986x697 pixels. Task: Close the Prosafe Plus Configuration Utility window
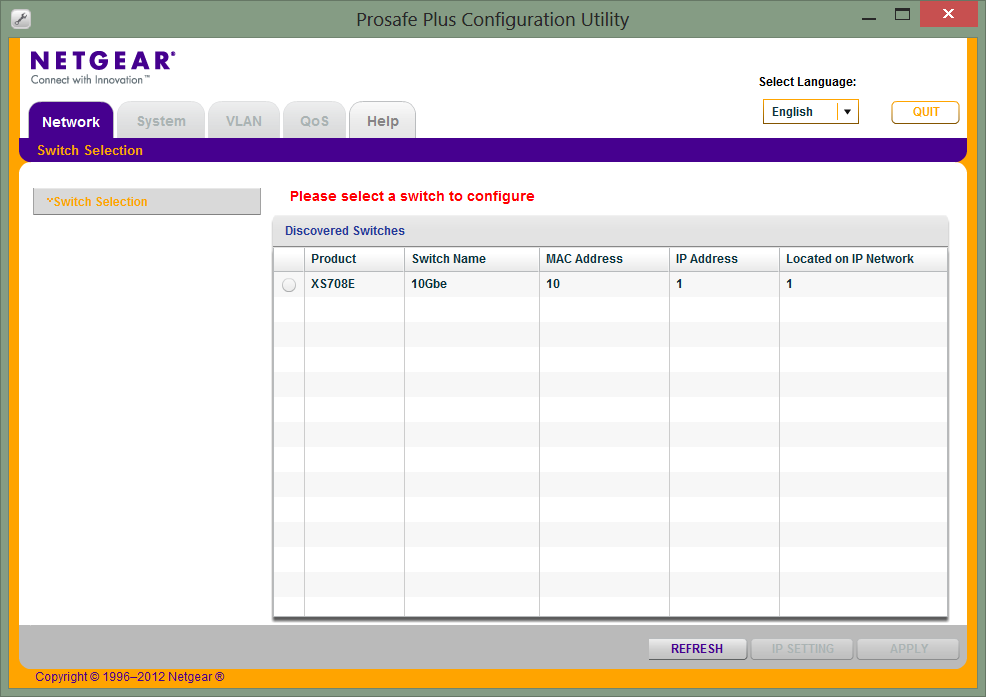coord(948,13)
